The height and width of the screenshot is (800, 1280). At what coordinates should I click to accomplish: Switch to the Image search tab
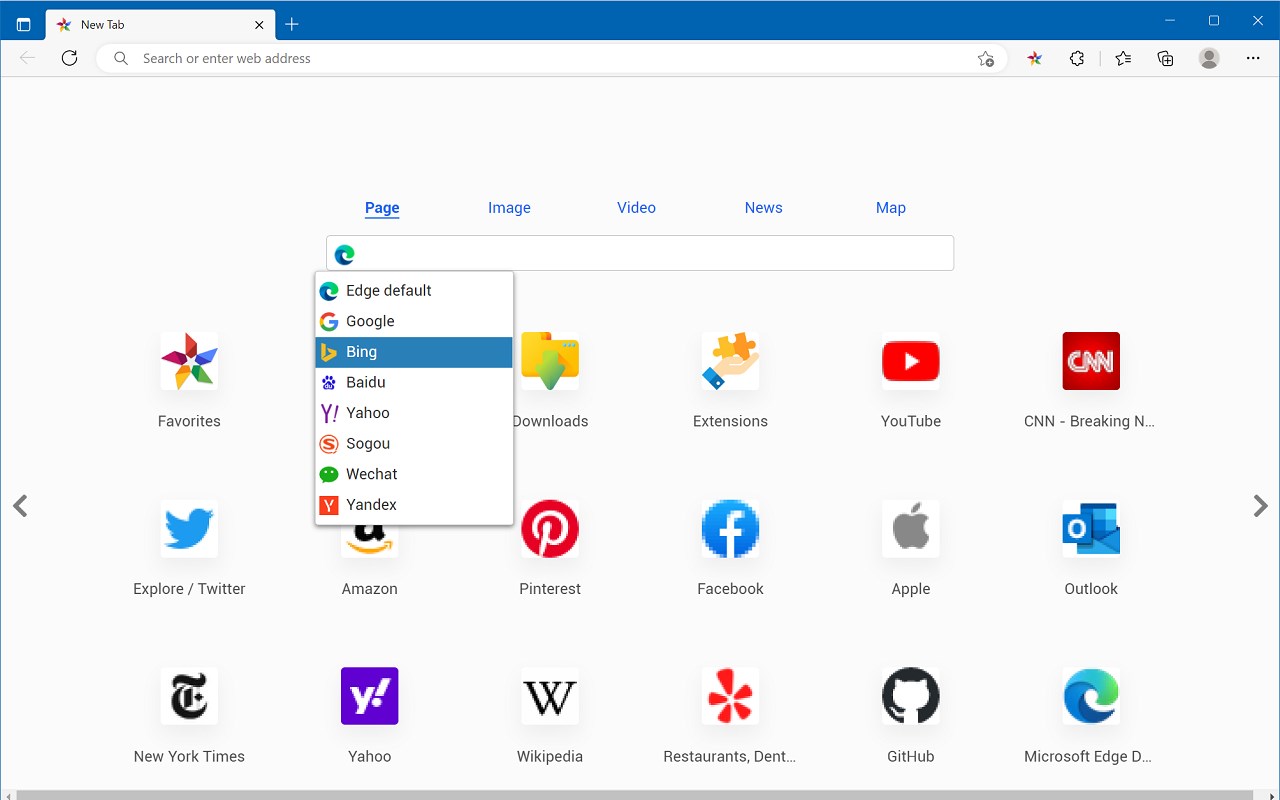coord(509,208)
